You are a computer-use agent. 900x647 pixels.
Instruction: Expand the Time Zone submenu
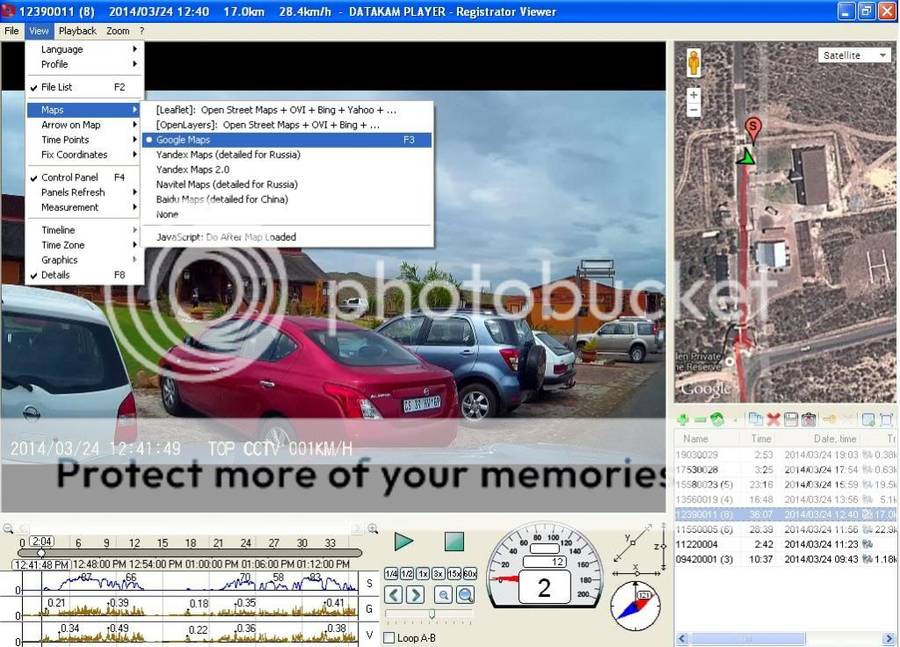point(63,245)
